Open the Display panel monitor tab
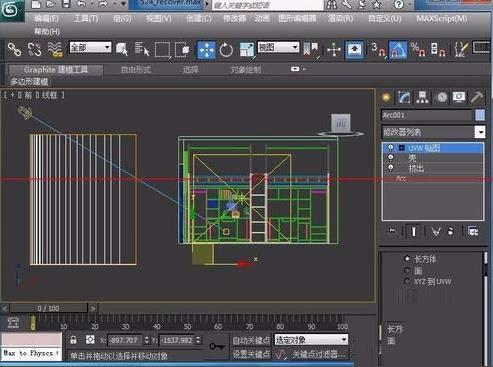 pos(459,97)
